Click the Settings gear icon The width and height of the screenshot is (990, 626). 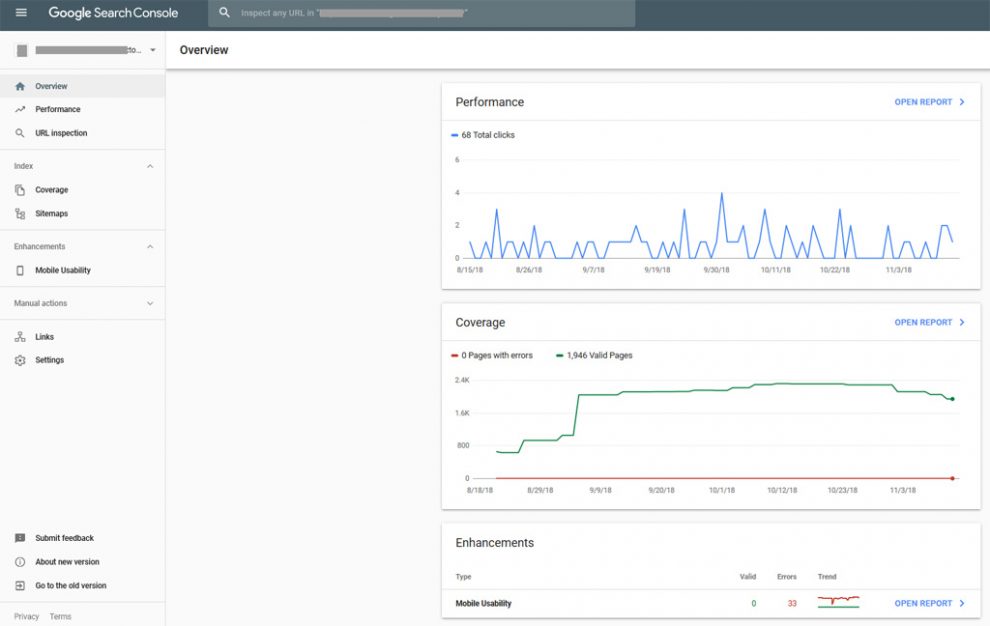[x=20, y=360]
